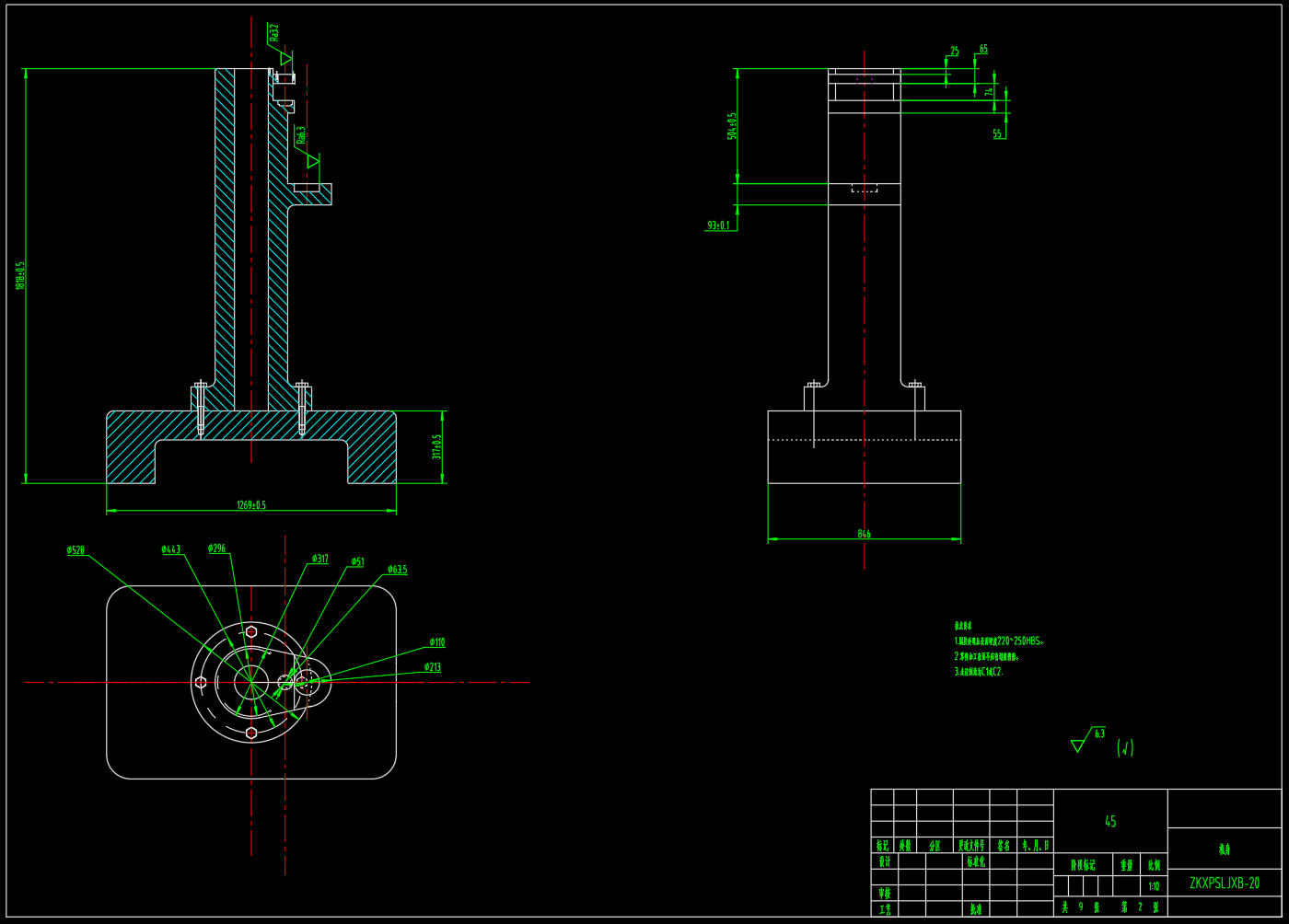The image size is (1289, 924).
Task: Select the Φ528 diameter dimension label
Action: [75, 550]
